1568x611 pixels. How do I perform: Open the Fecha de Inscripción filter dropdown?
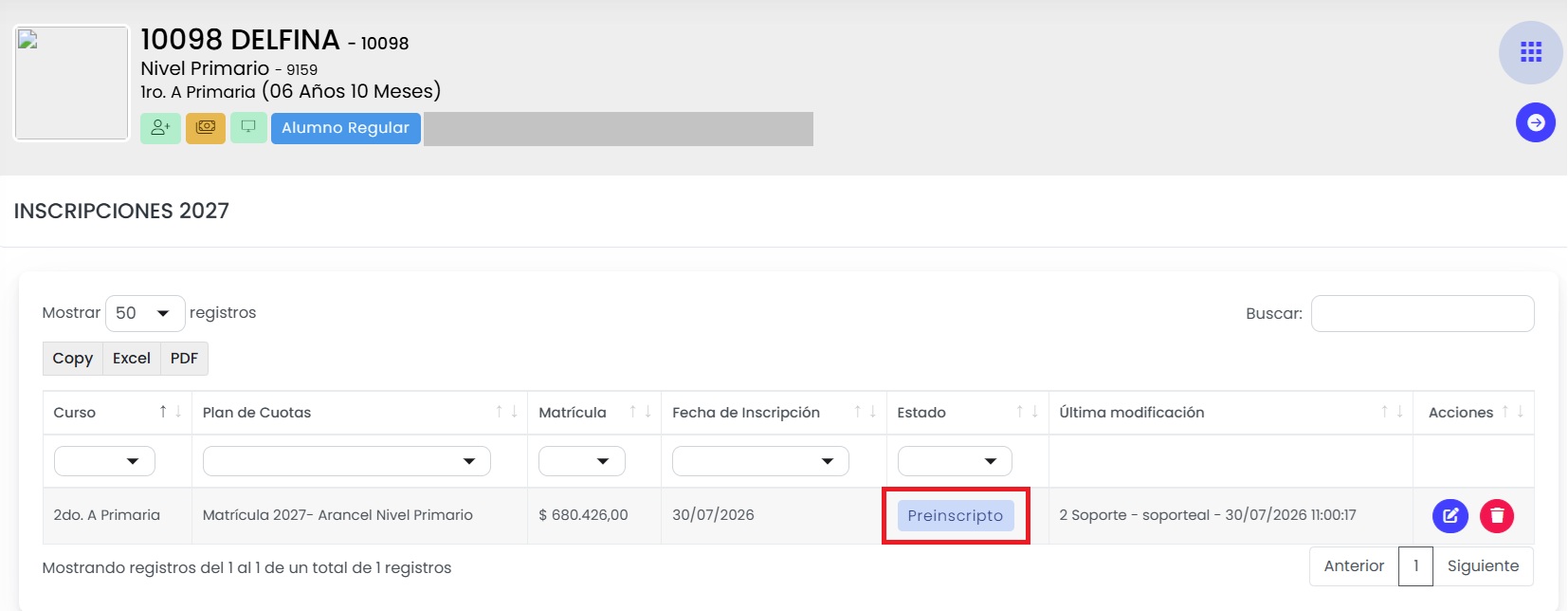(760, 461)
